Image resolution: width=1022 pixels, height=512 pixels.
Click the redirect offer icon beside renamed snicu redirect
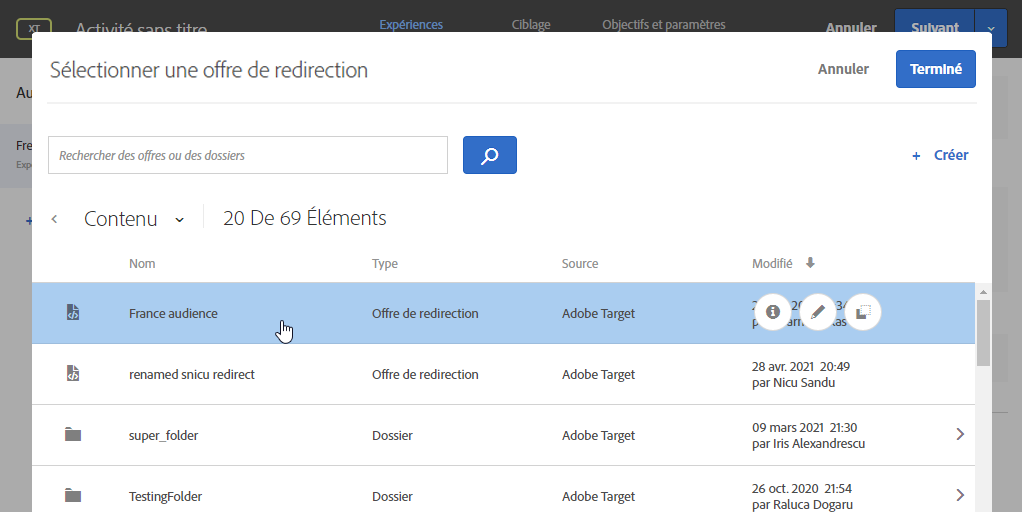click(72, 374)
